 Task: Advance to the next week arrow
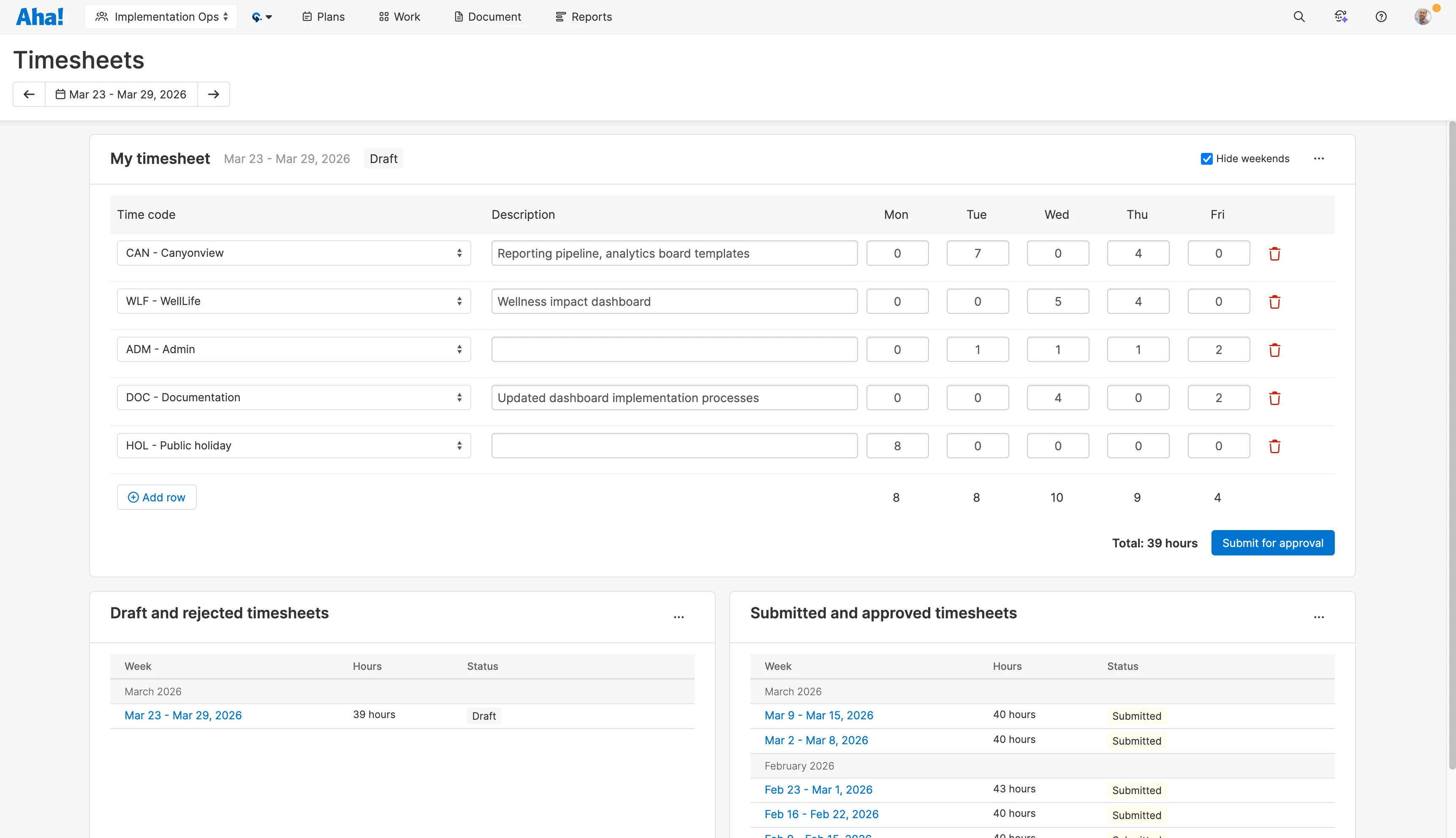click(213, 94)
